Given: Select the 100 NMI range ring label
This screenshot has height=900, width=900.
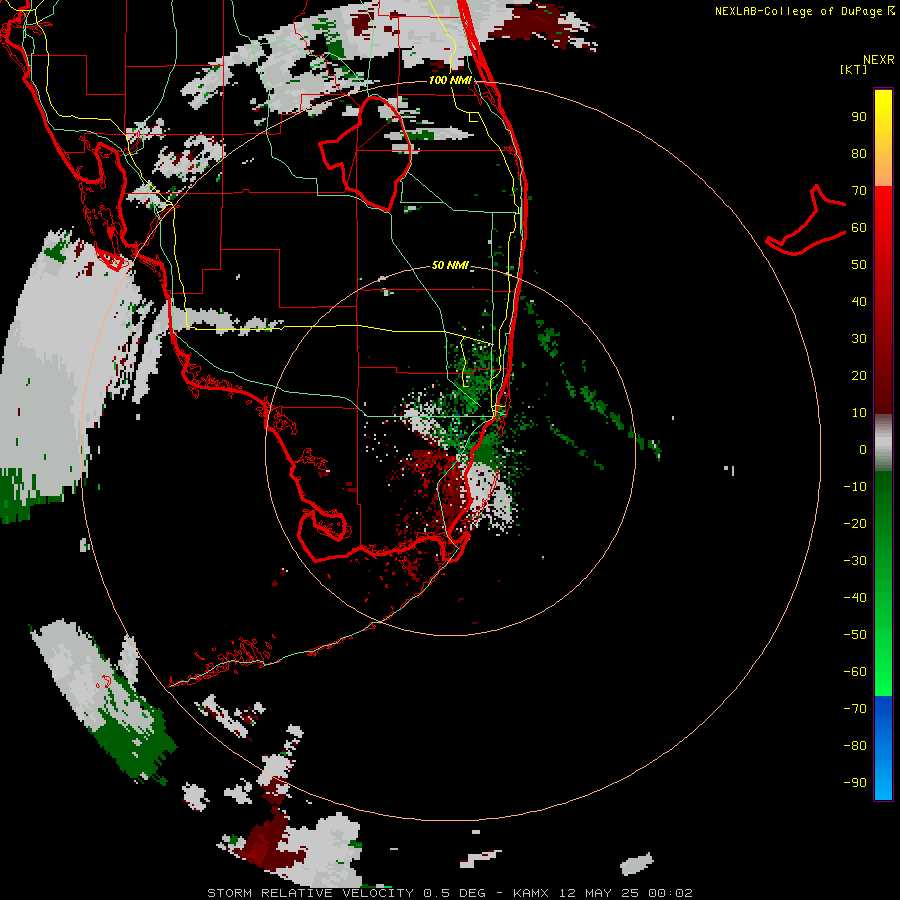Looking at the screenshot, I should click(450, 80).
